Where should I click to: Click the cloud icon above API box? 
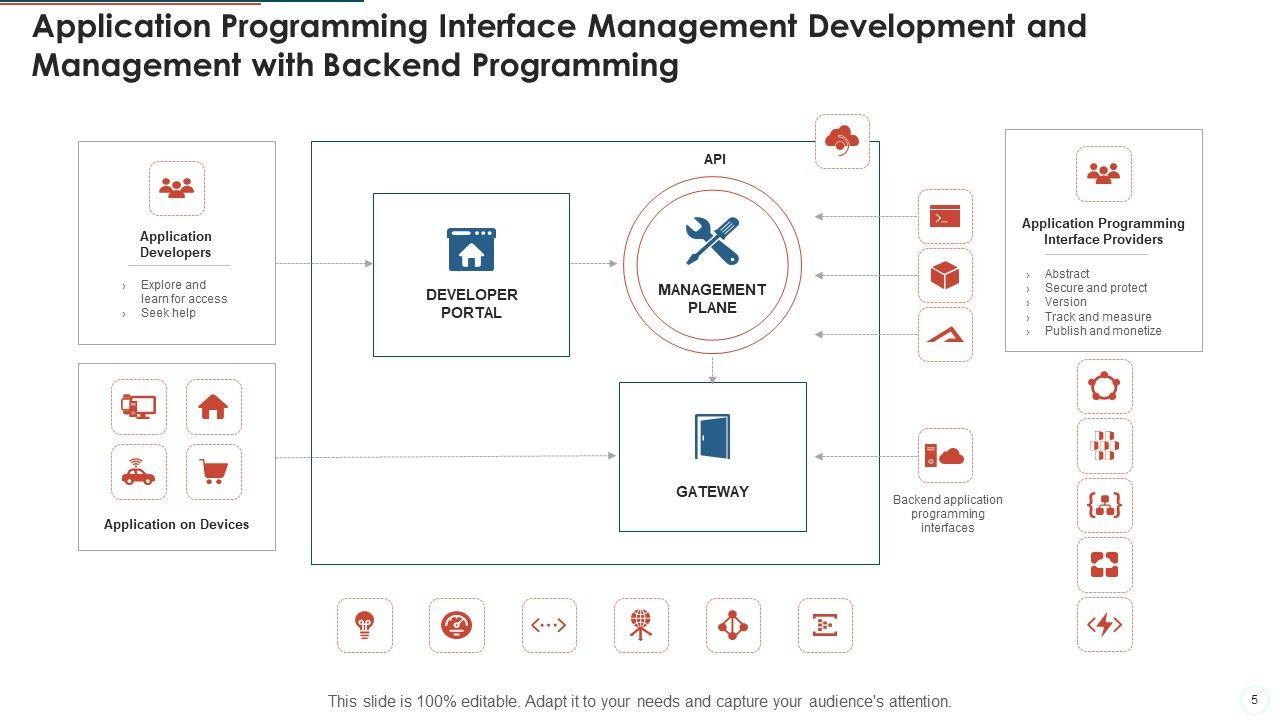[842, 141]
